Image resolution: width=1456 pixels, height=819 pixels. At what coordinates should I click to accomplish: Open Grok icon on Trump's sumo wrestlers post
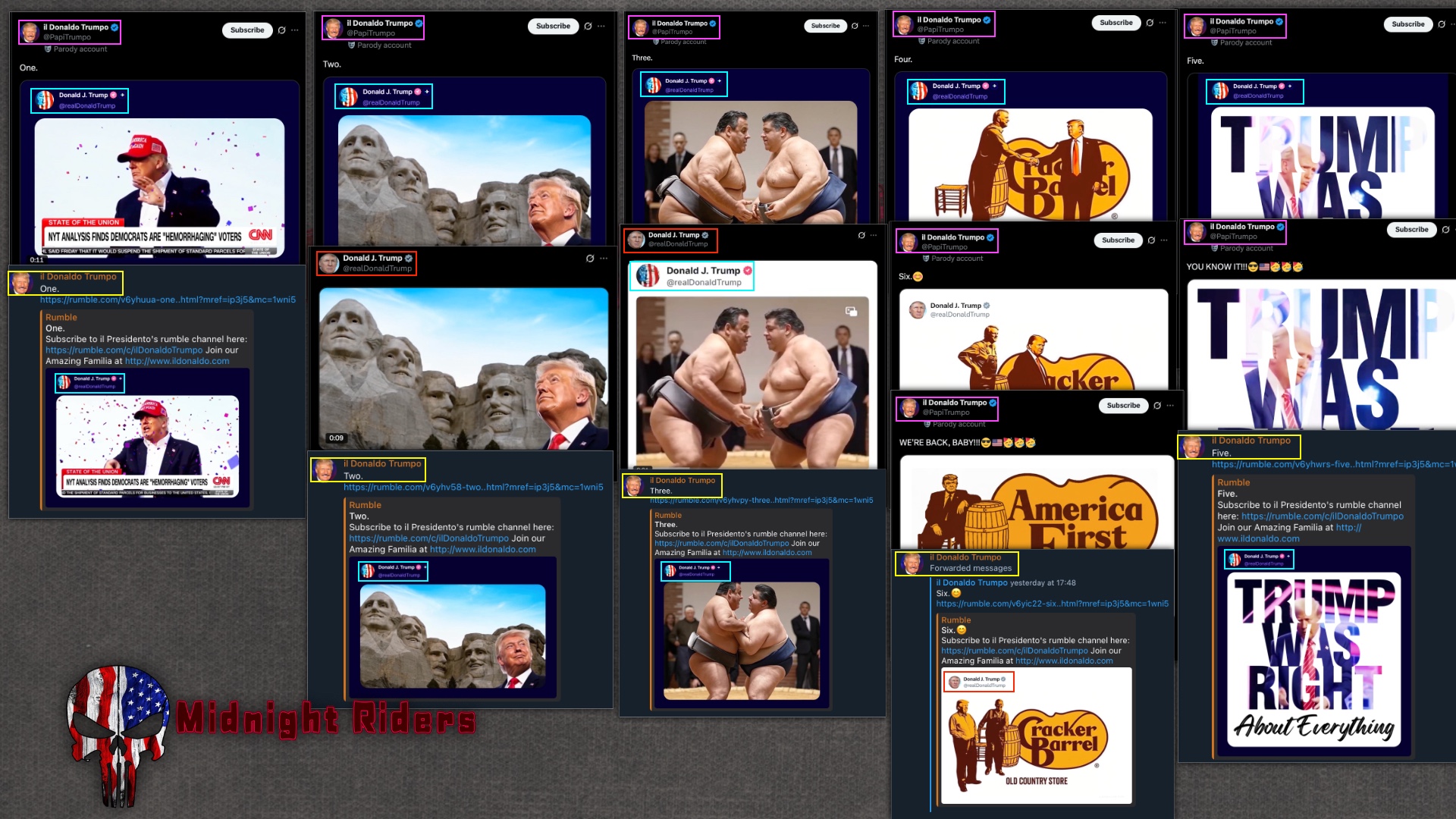(x=861, y=235)
